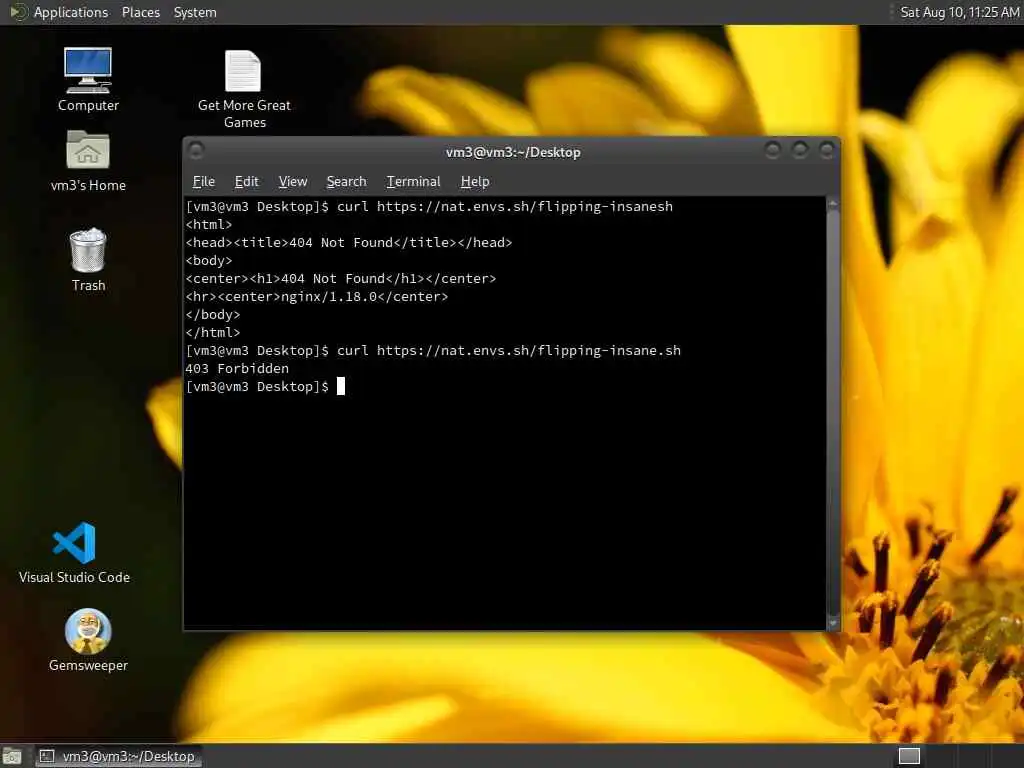The height and width of the screenshot is (768, 1024).
Task: Click the workspace switcher in bottom panel
Action: point(909,756)
